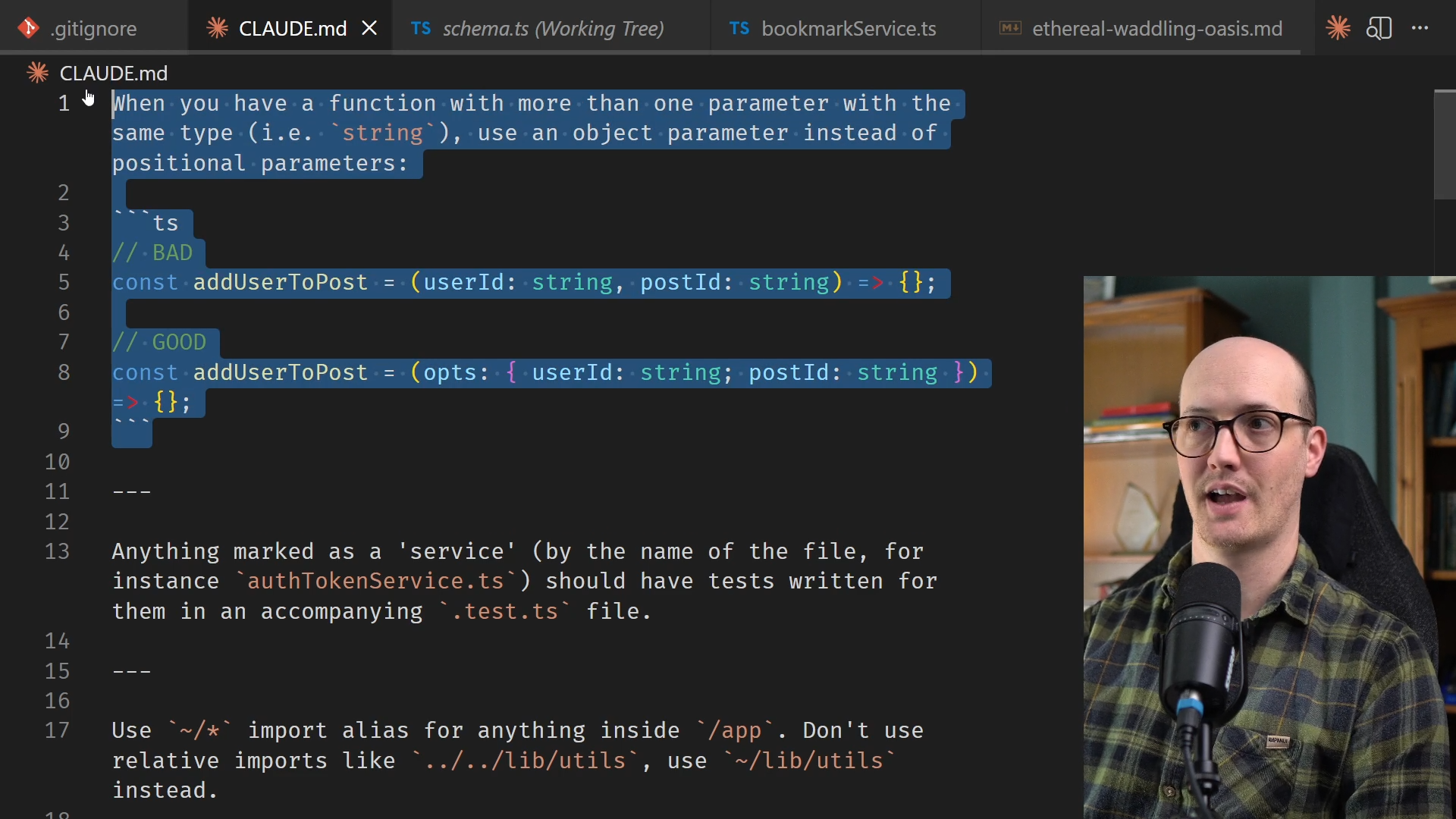The height and width of the screenshot is (819, 1456).
Task: Click the '.test.ts' inline code text
Action: click(504, 611)
